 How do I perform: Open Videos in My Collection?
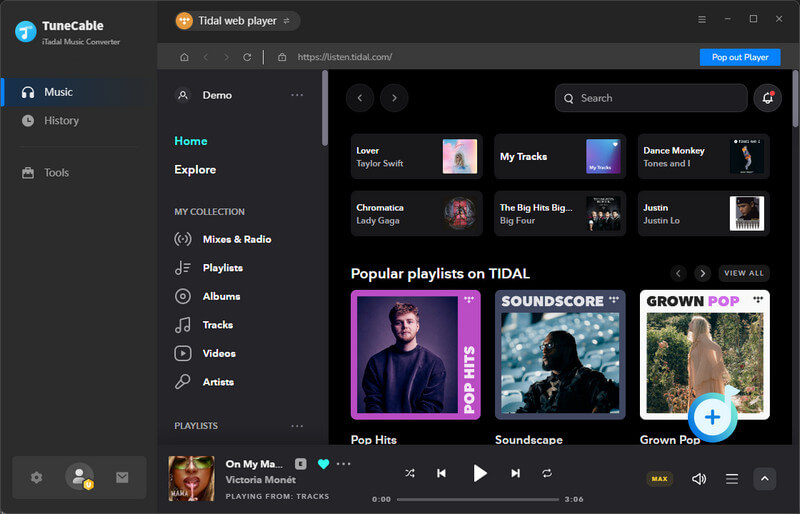point(205,354)
